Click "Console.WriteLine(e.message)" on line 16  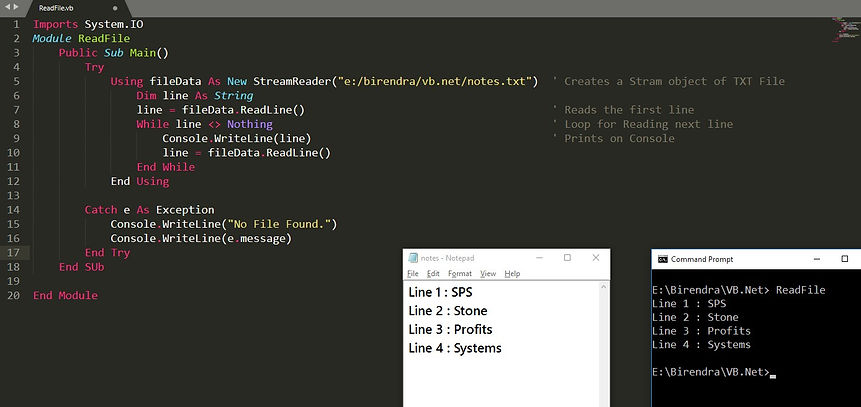pyautogui.click(x=201, y=238)
